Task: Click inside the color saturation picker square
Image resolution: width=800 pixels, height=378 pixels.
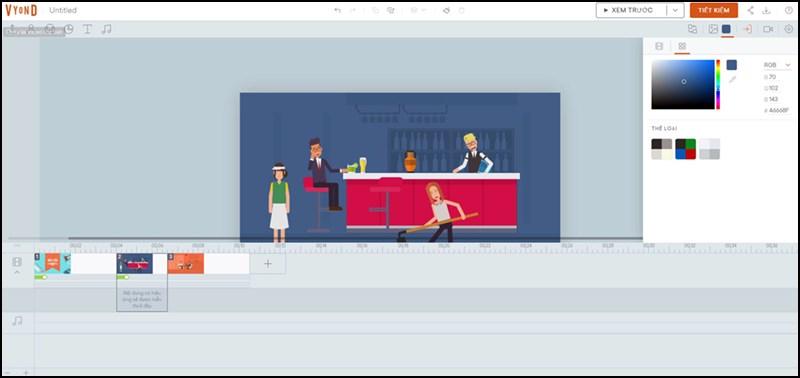Action: click(x=683, y=84)
